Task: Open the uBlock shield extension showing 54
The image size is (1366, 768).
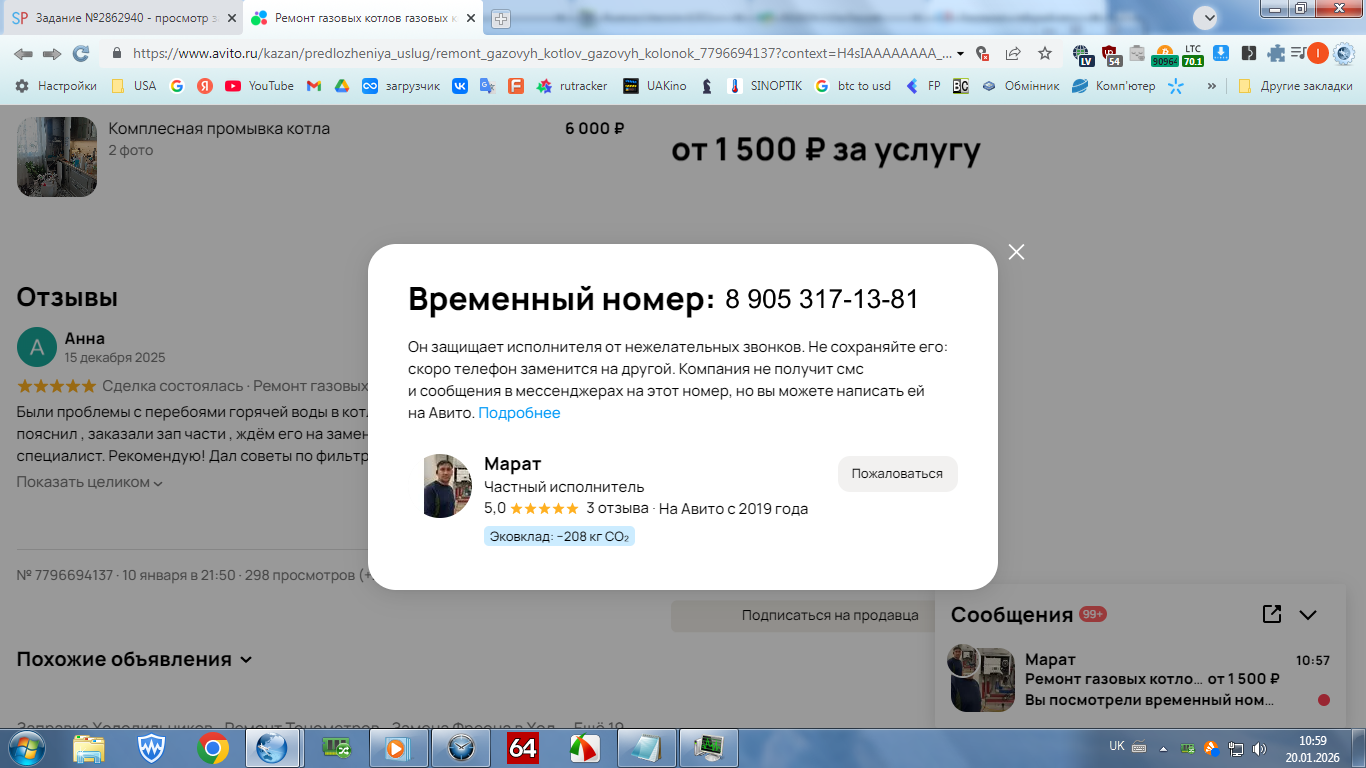Action: [x=1111, y=54]
